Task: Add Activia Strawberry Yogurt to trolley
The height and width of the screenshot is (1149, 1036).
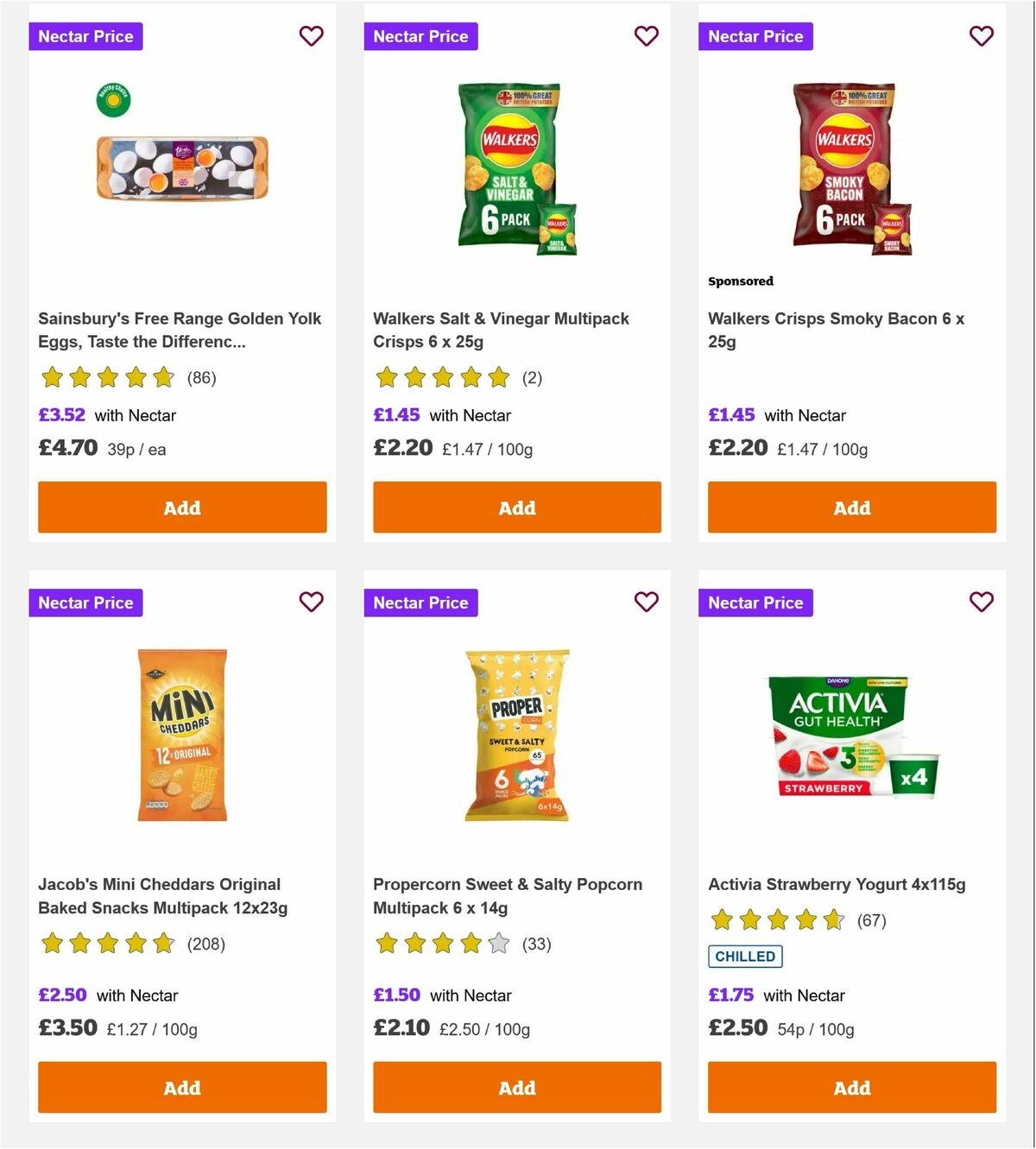Action: (851, 1088)
